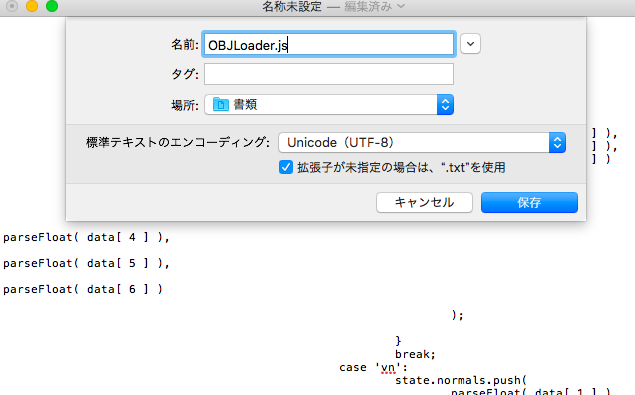Click the line "parseFloat( data[ 5 ] ),"
This screenshot has width=635, height=395.
tap(86, 263)
